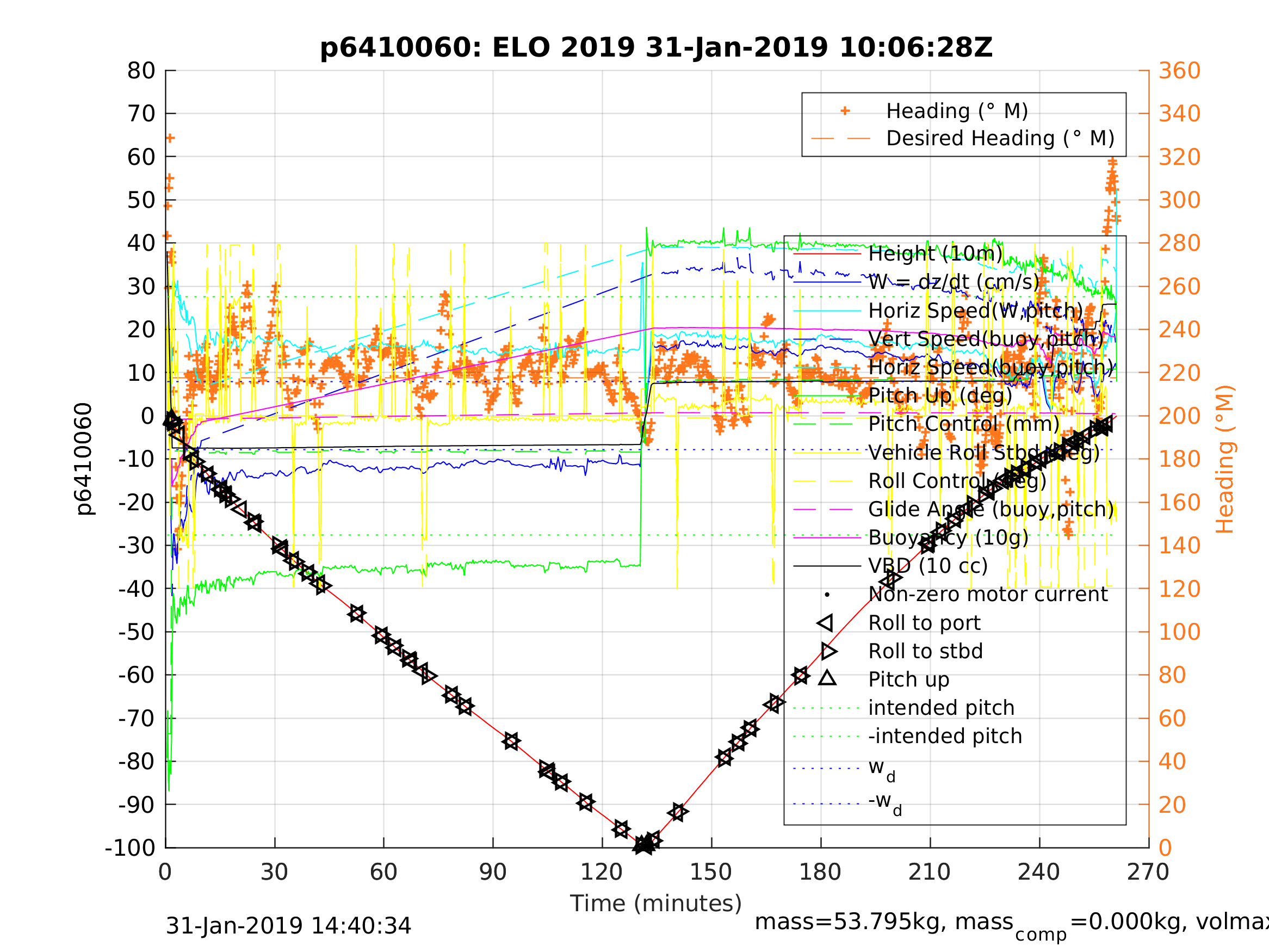Viewport: 1269px width, 952px height.
Task: Click the orange 'Heading (°M)' right axis label
Action: pyautogui.click(x=1224, y=459)
